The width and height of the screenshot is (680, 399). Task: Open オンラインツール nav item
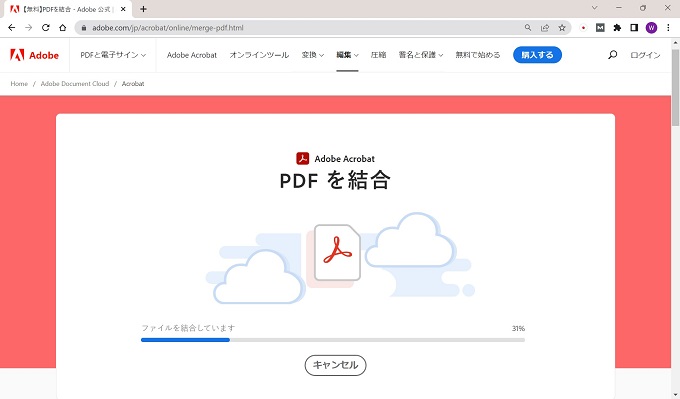coord(259,55)
